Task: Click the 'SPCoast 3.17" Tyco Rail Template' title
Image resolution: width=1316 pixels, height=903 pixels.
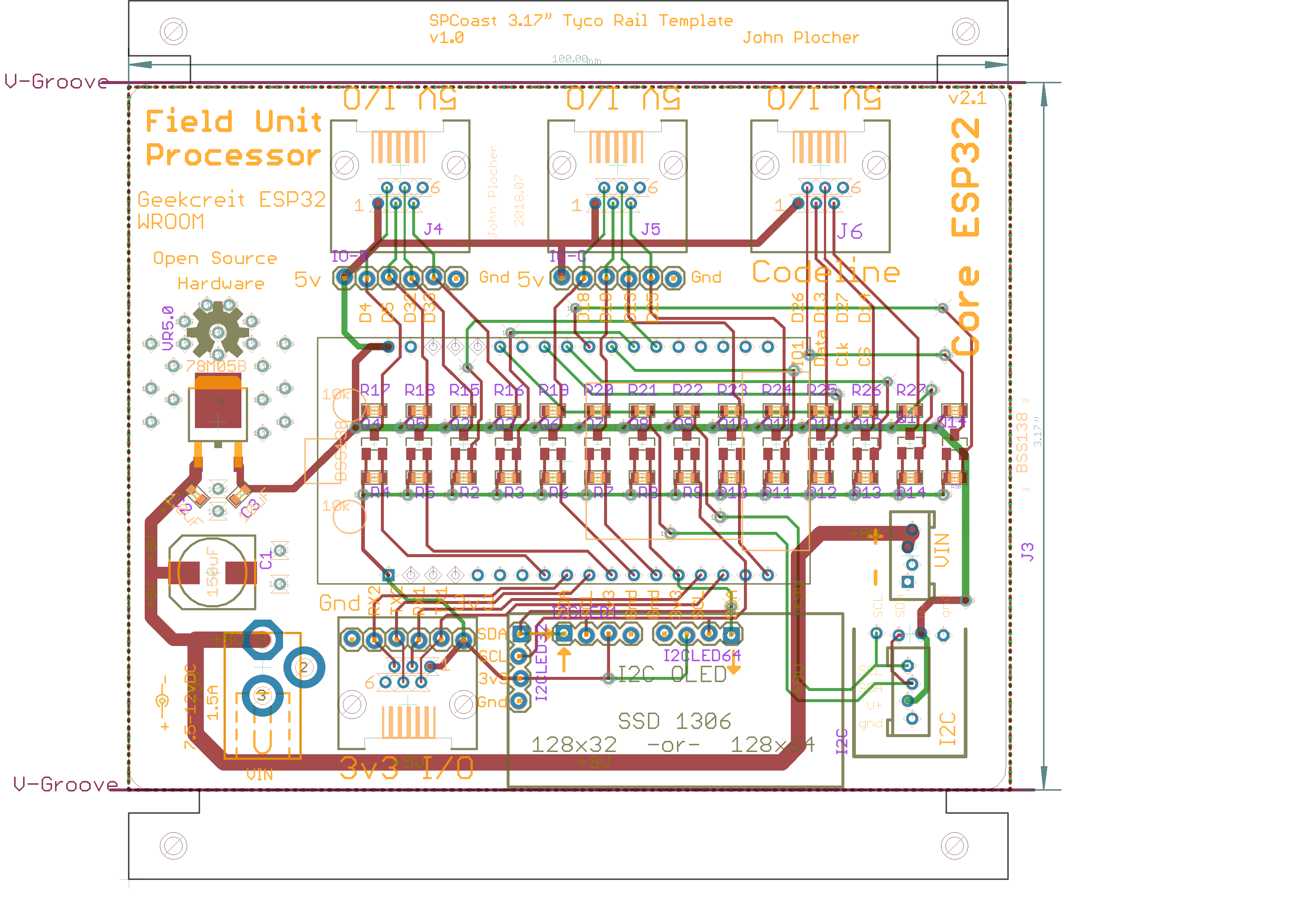Action: pyautogui.click(x=580, y=21)
